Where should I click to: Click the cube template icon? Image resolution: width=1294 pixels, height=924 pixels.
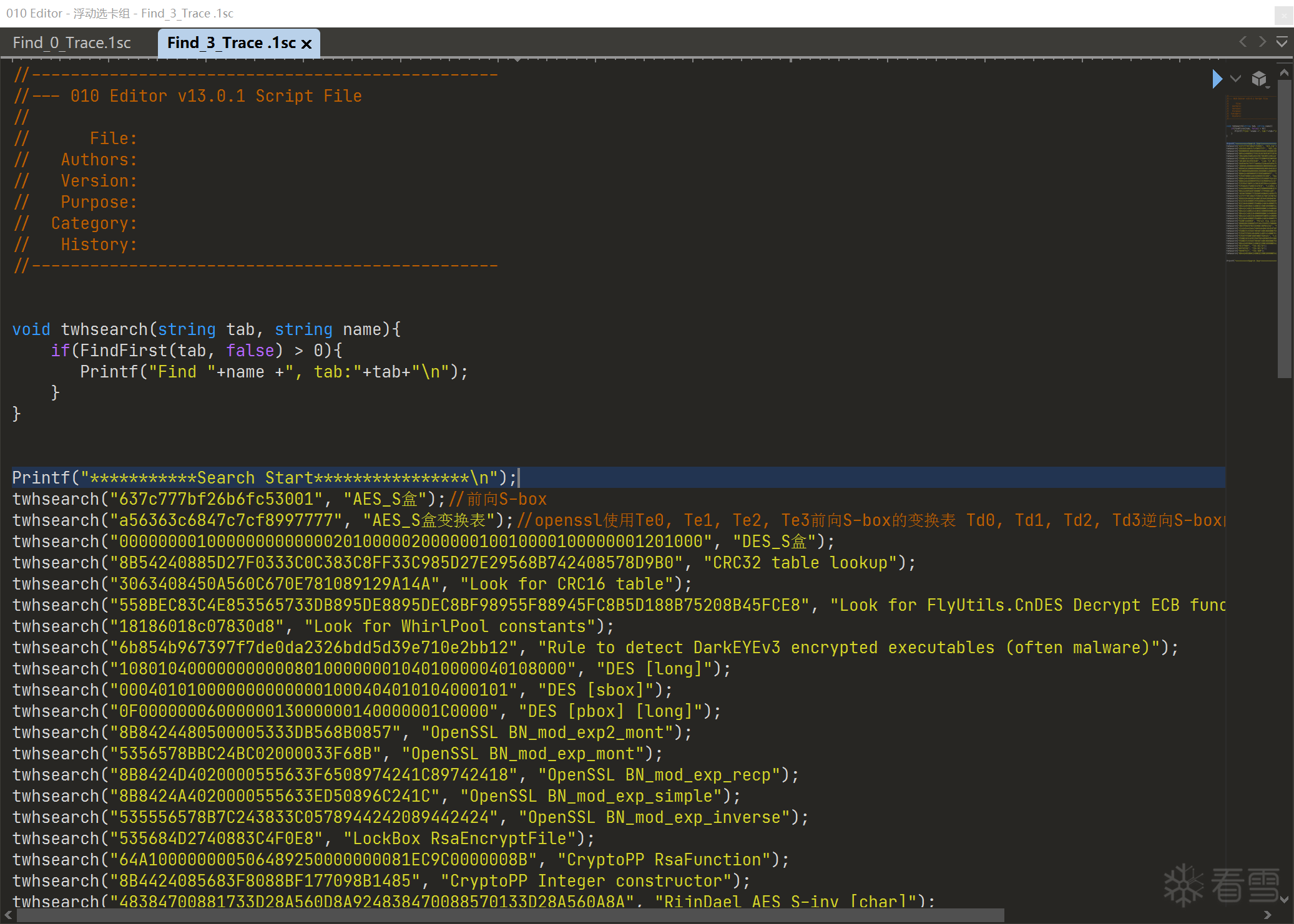click(x=1259, y=79)
